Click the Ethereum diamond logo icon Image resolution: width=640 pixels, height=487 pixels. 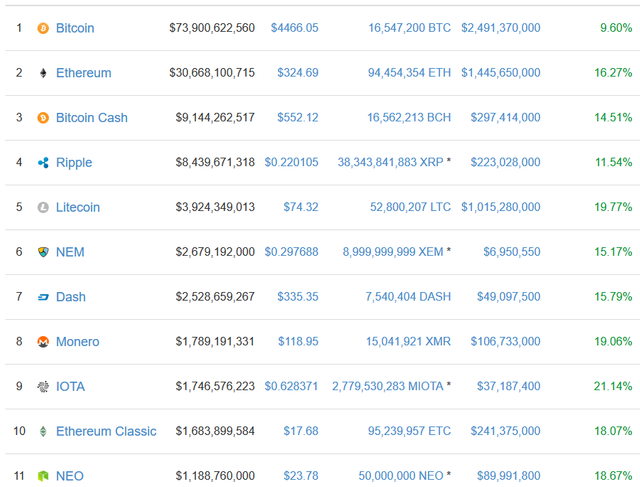click(43, 73)
